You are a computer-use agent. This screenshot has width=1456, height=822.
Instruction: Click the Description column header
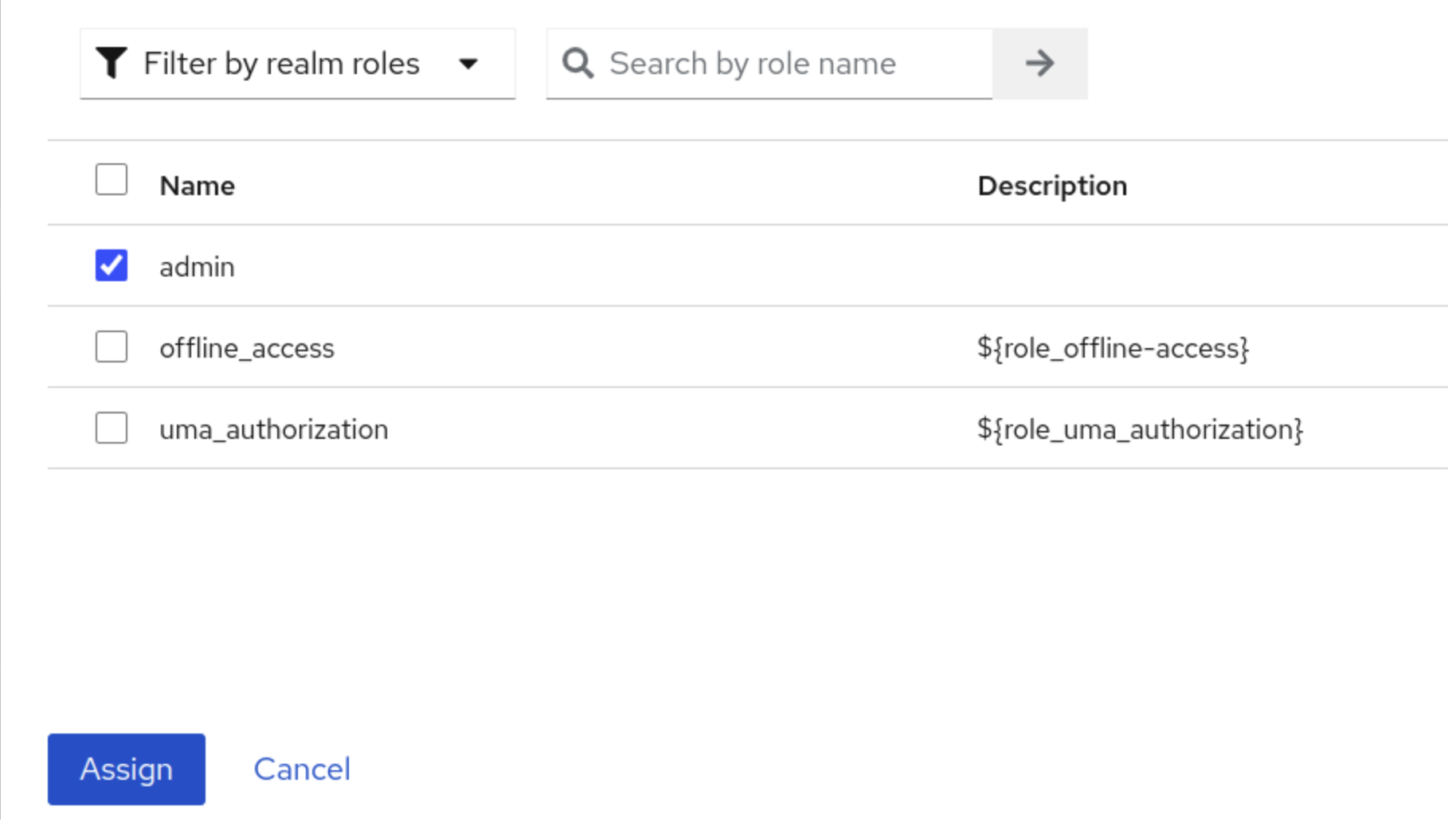click(1051, 186)
